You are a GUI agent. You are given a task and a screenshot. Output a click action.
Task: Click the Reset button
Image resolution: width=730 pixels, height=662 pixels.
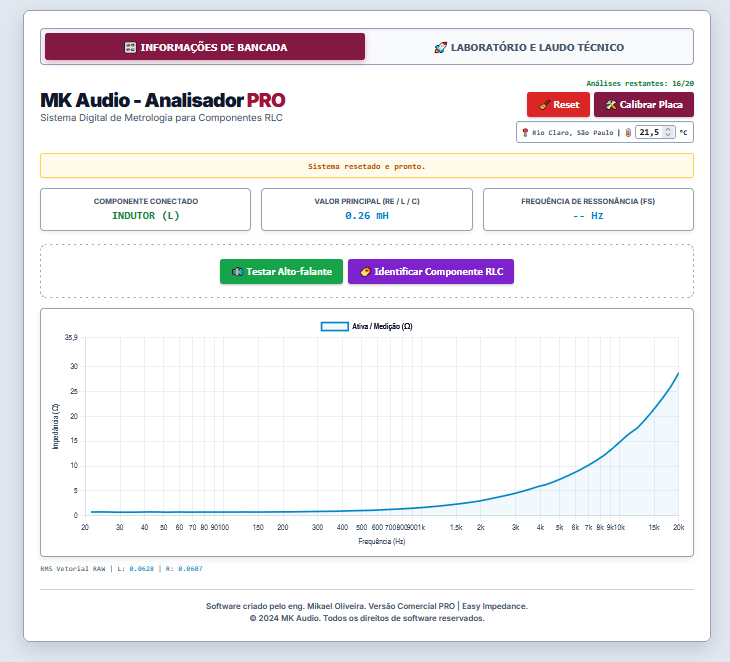pos(558,104)
